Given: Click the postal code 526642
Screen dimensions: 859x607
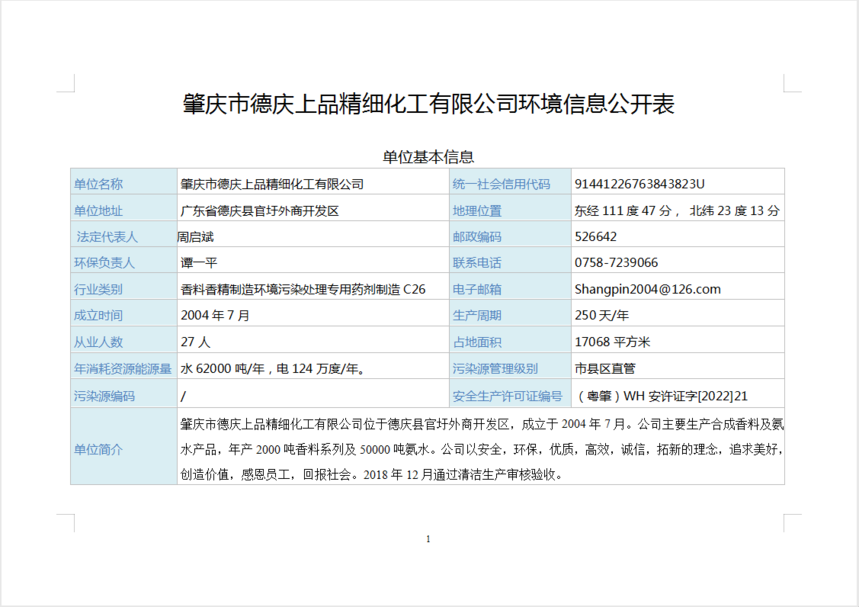Looking at the screenshot, I should pos(596,237).
